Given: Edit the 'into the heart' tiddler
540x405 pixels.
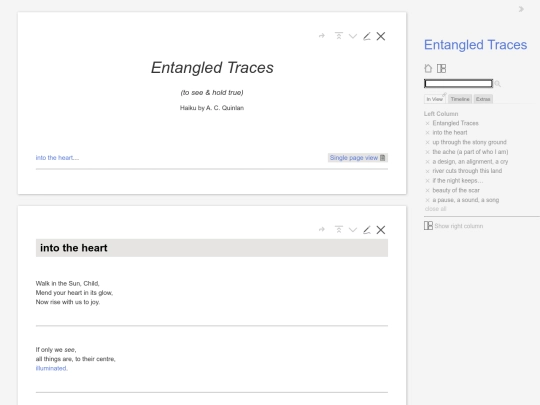Looking at the screenshot, I should (367, 230).
